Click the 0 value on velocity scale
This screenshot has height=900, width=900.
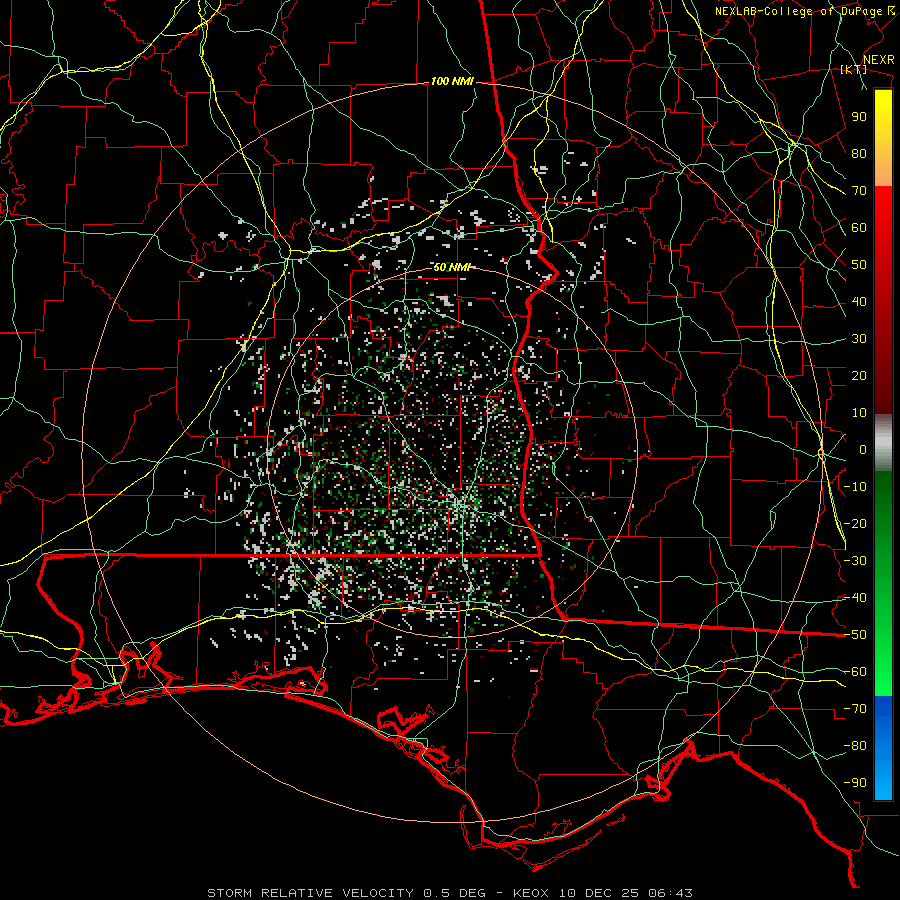point(863,449)
